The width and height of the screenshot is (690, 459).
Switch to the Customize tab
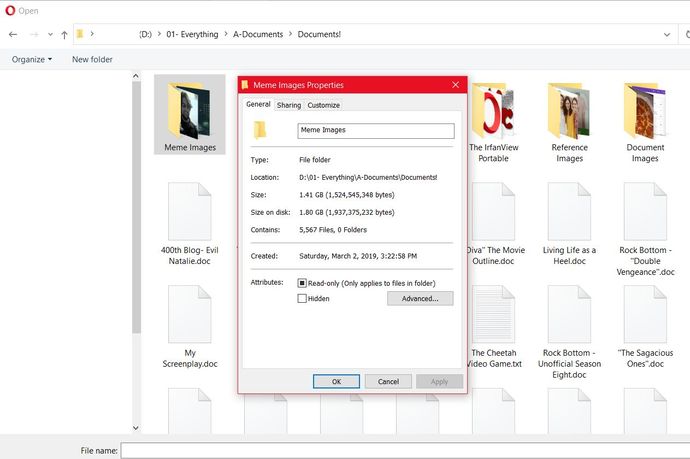(323, 105)
